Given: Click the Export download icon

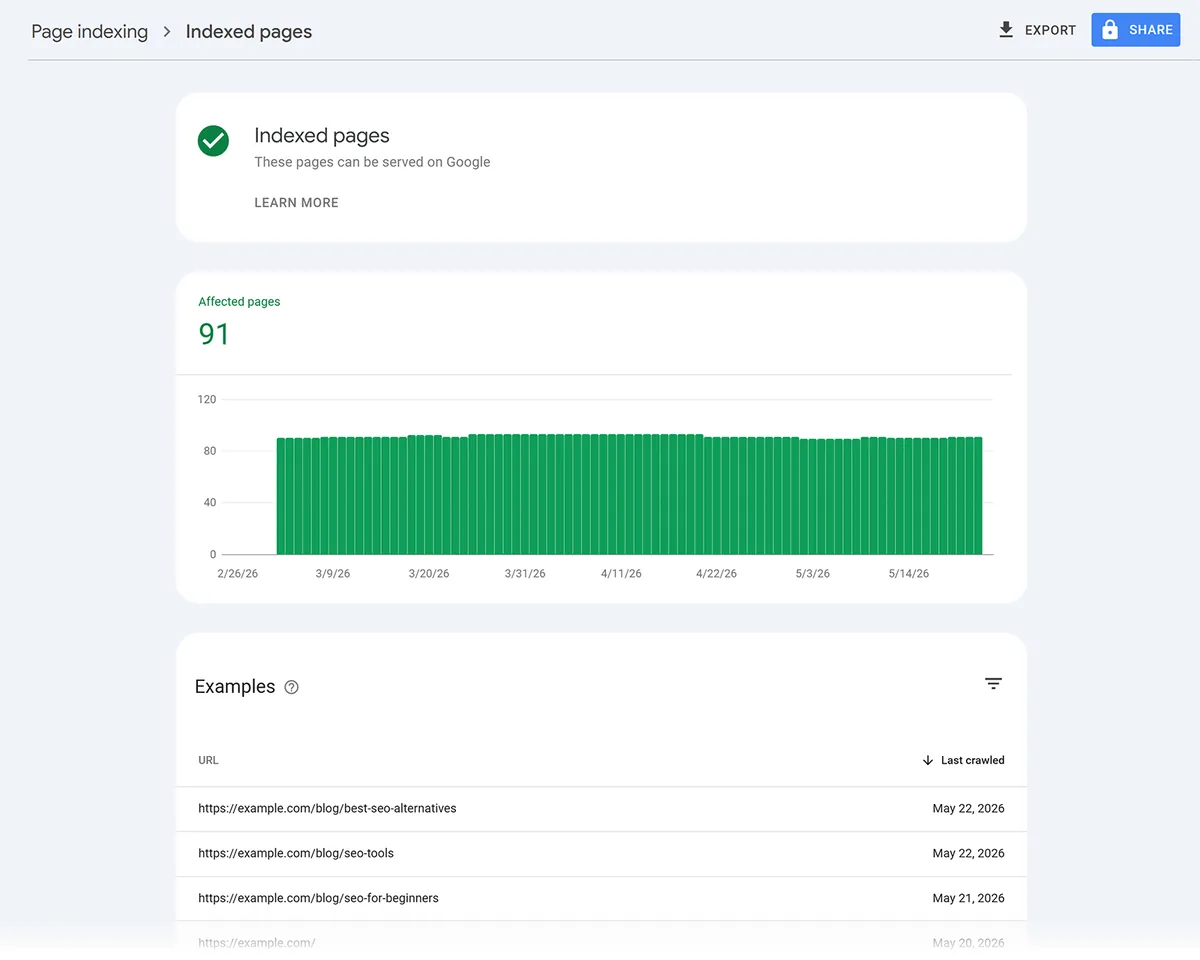Looking at the screenshot, I should (1006, 30).
